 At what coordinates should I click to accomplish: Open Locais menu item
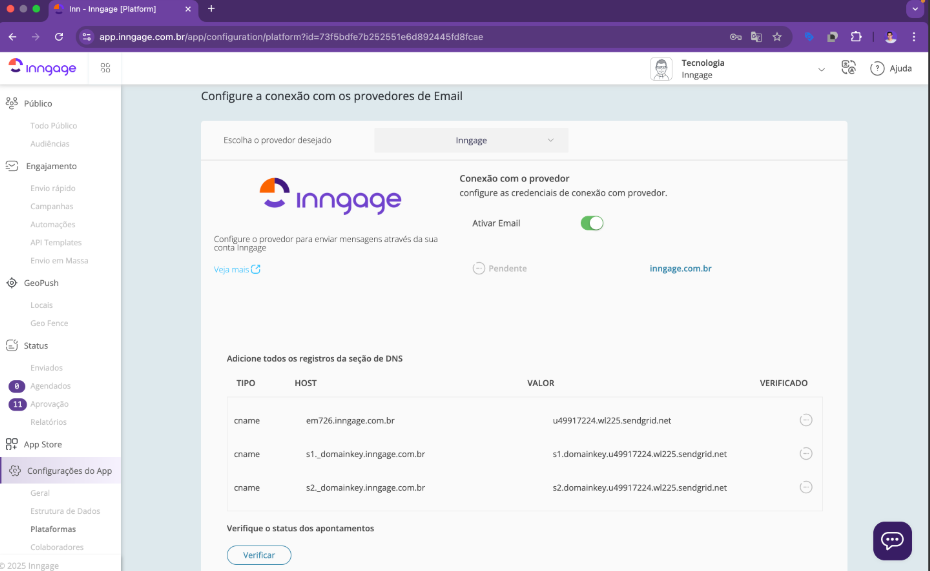coord(42,305)
